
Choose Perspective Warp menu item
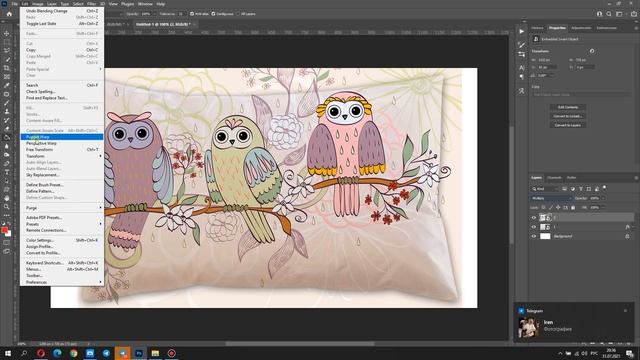[x=62, y=143]
